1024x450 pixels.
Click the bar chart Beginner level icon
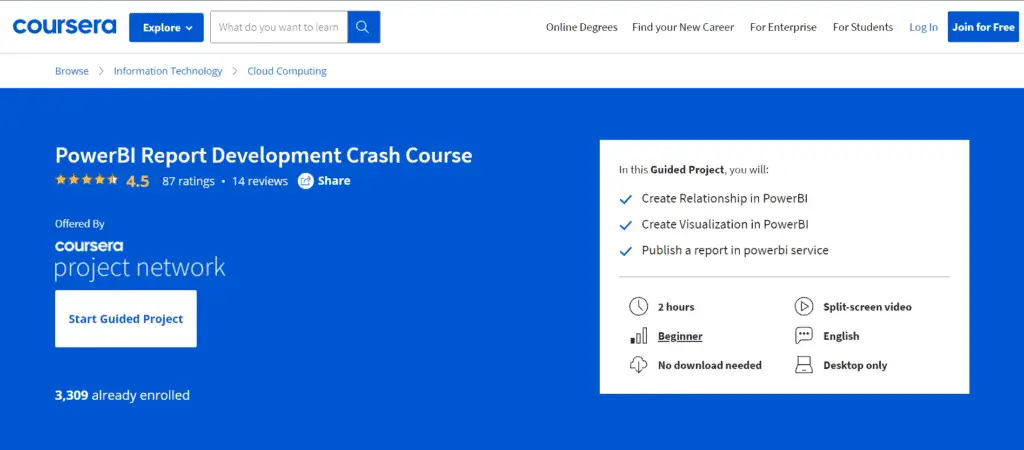click(638, 336)
